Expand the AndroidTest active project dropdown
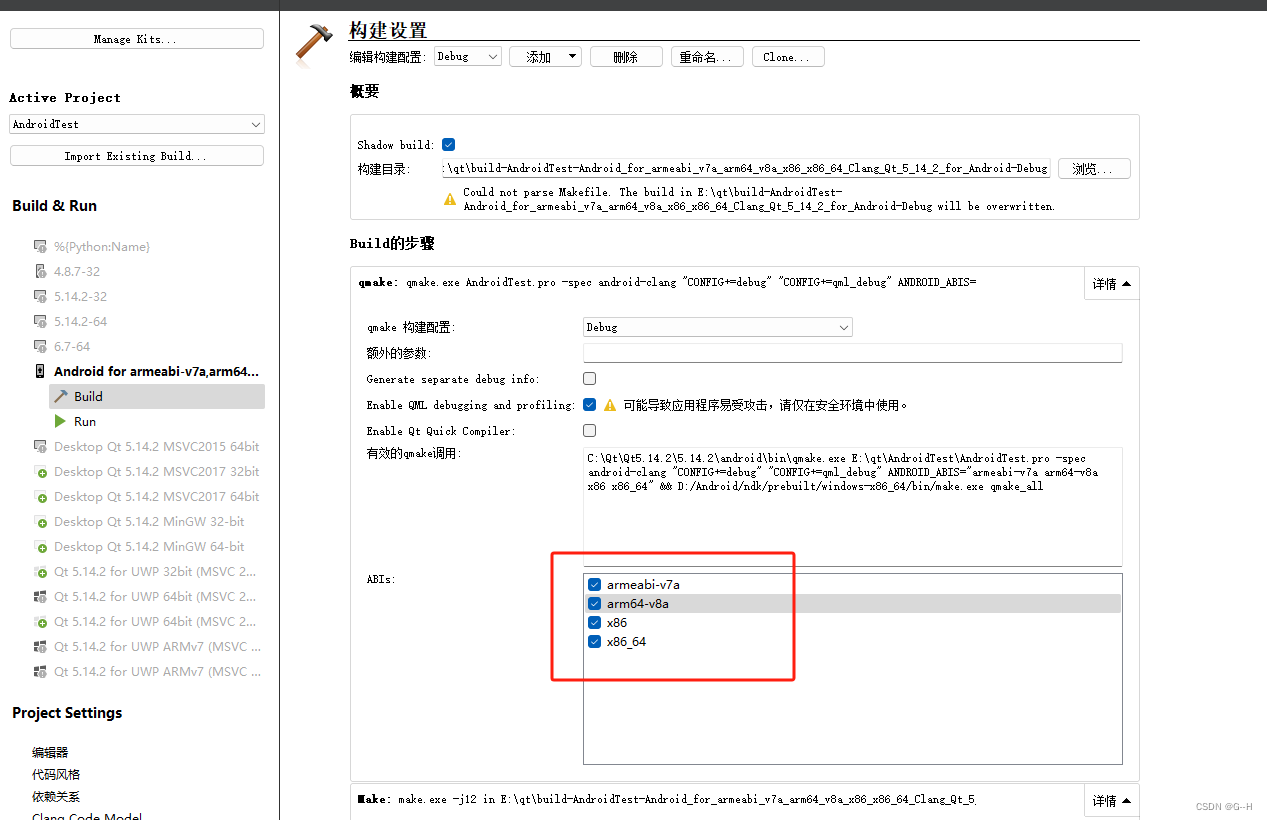The width and height of the screenshot is (1267, 820). [x=136, y=124]
